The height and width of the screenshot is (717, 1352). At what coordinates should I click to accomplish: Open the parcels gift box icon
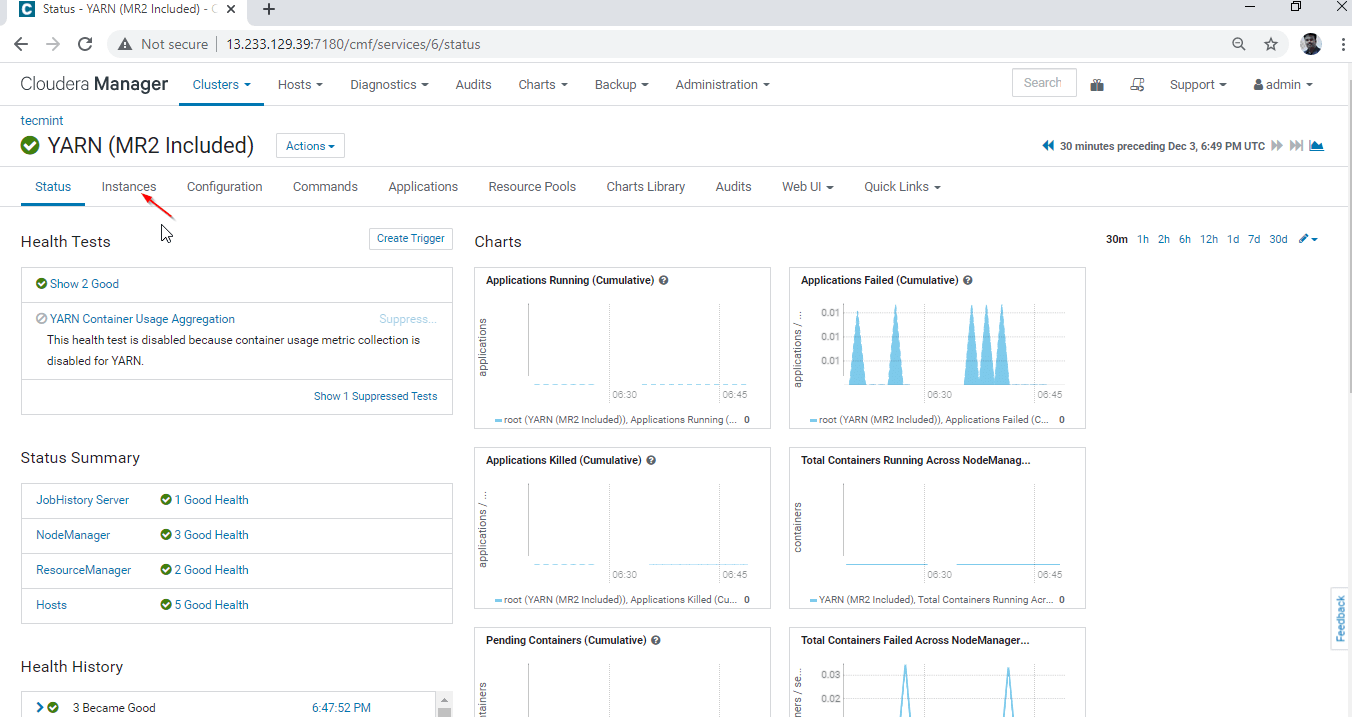1097,85
